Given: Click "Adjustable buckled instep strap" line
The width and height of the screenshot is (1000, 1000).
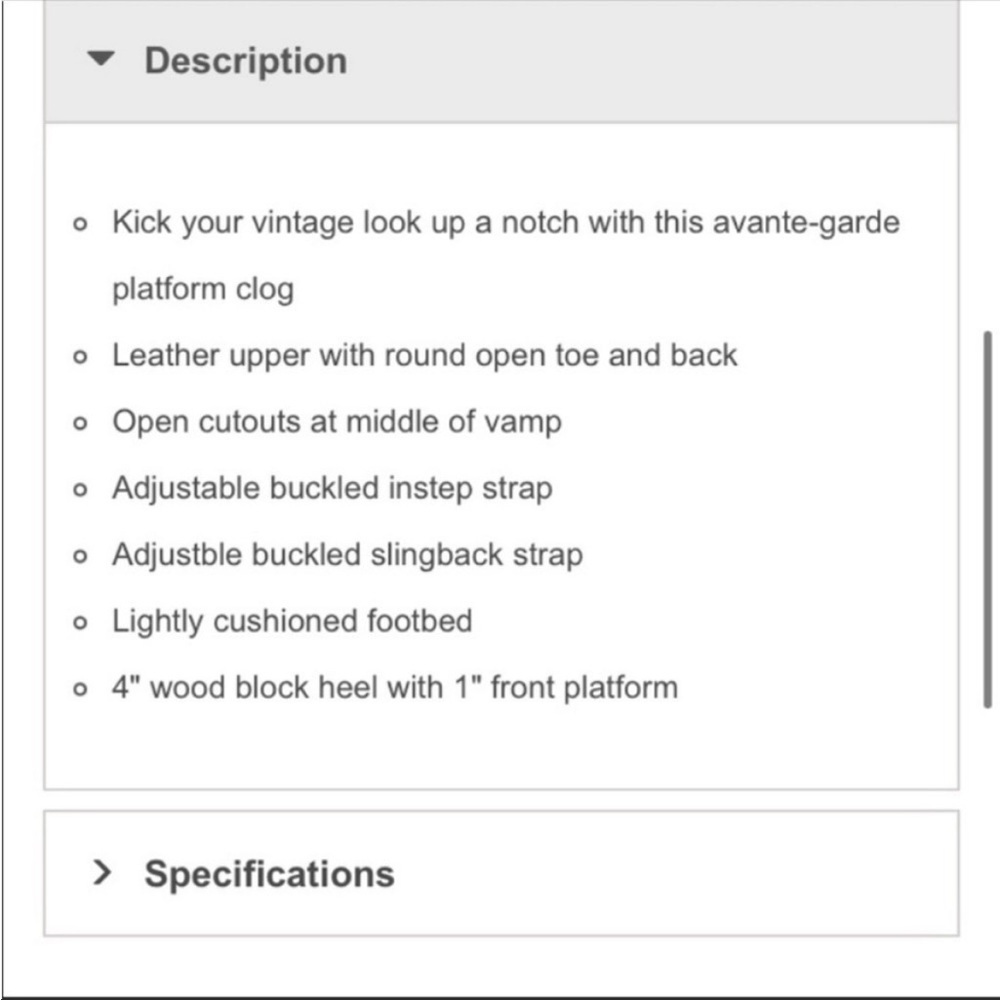Looking at the screenshot, I should coord(332,489).
